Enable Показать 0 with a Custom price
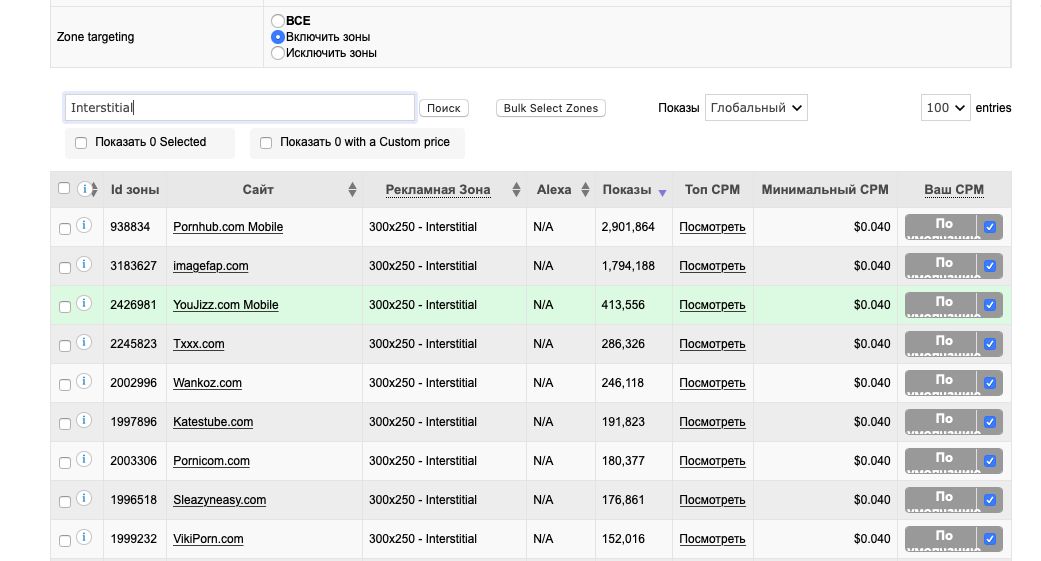 pos(266,143)
